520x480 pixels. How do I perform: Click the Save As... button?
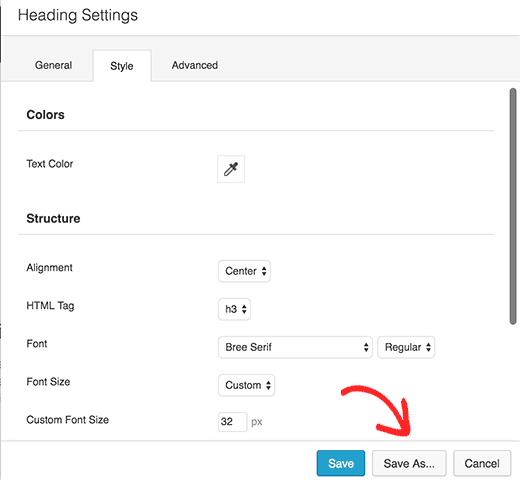tap(409, 463)
